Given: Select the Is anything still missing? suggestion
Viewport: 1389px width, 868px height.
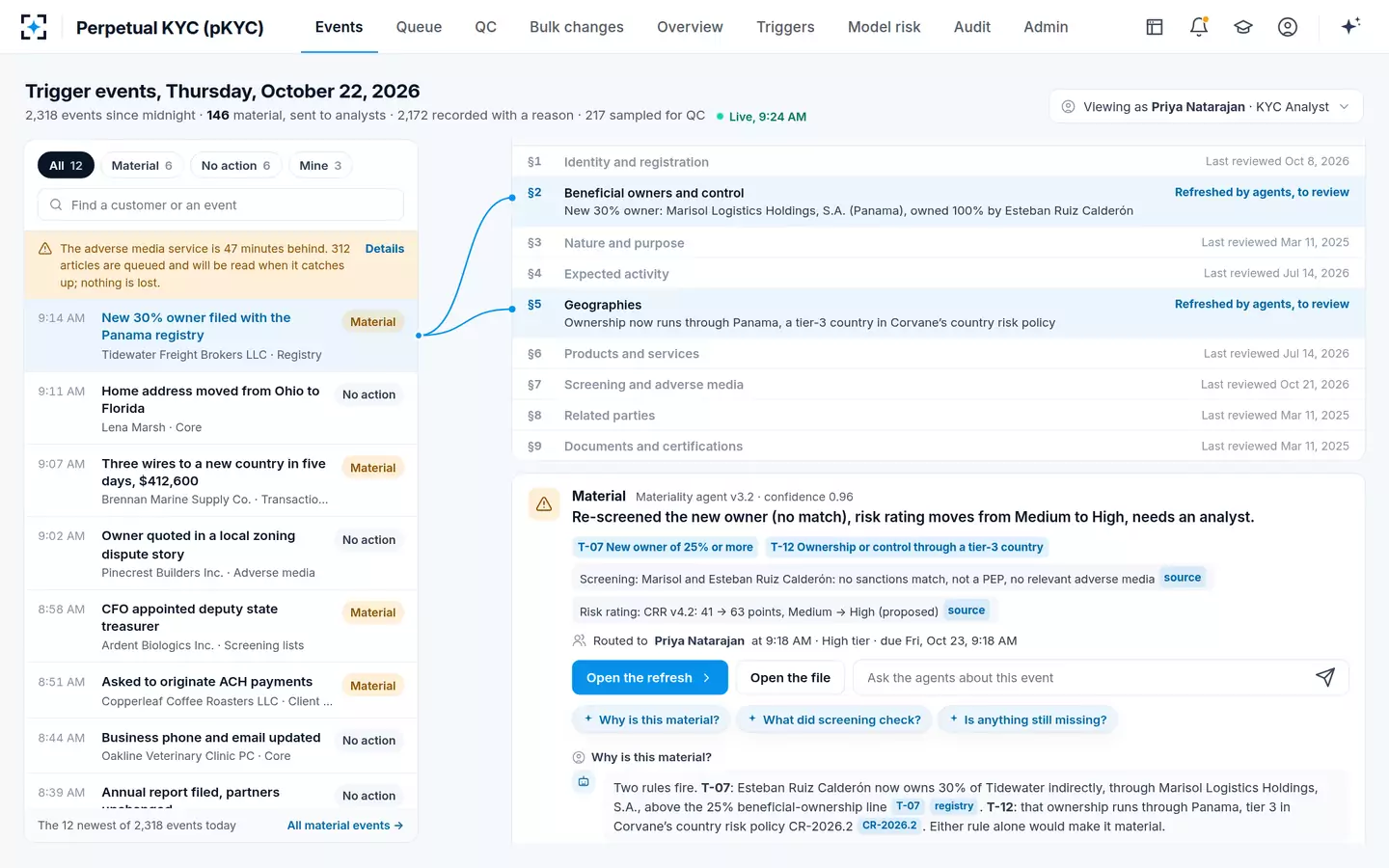Looking at the screenshot, I should (1027, 719).
